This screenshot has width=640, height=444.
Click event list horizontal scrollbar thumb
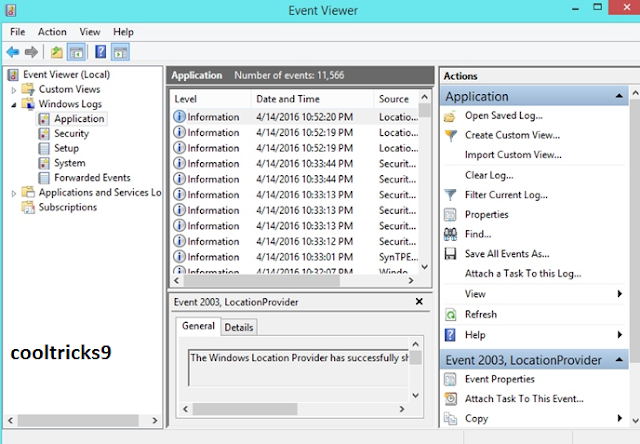[x=263, y=280]
